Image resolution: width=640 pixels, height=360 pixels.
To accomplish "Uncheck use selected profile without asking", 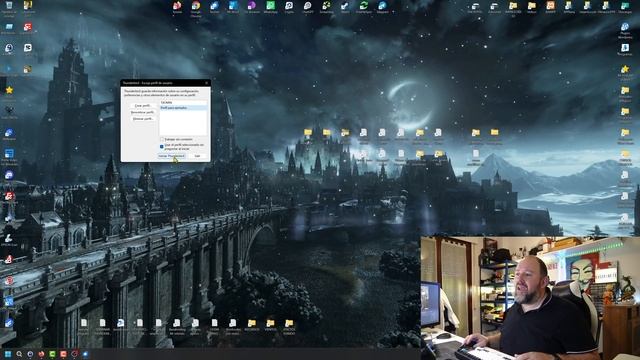I will [162, 147].
